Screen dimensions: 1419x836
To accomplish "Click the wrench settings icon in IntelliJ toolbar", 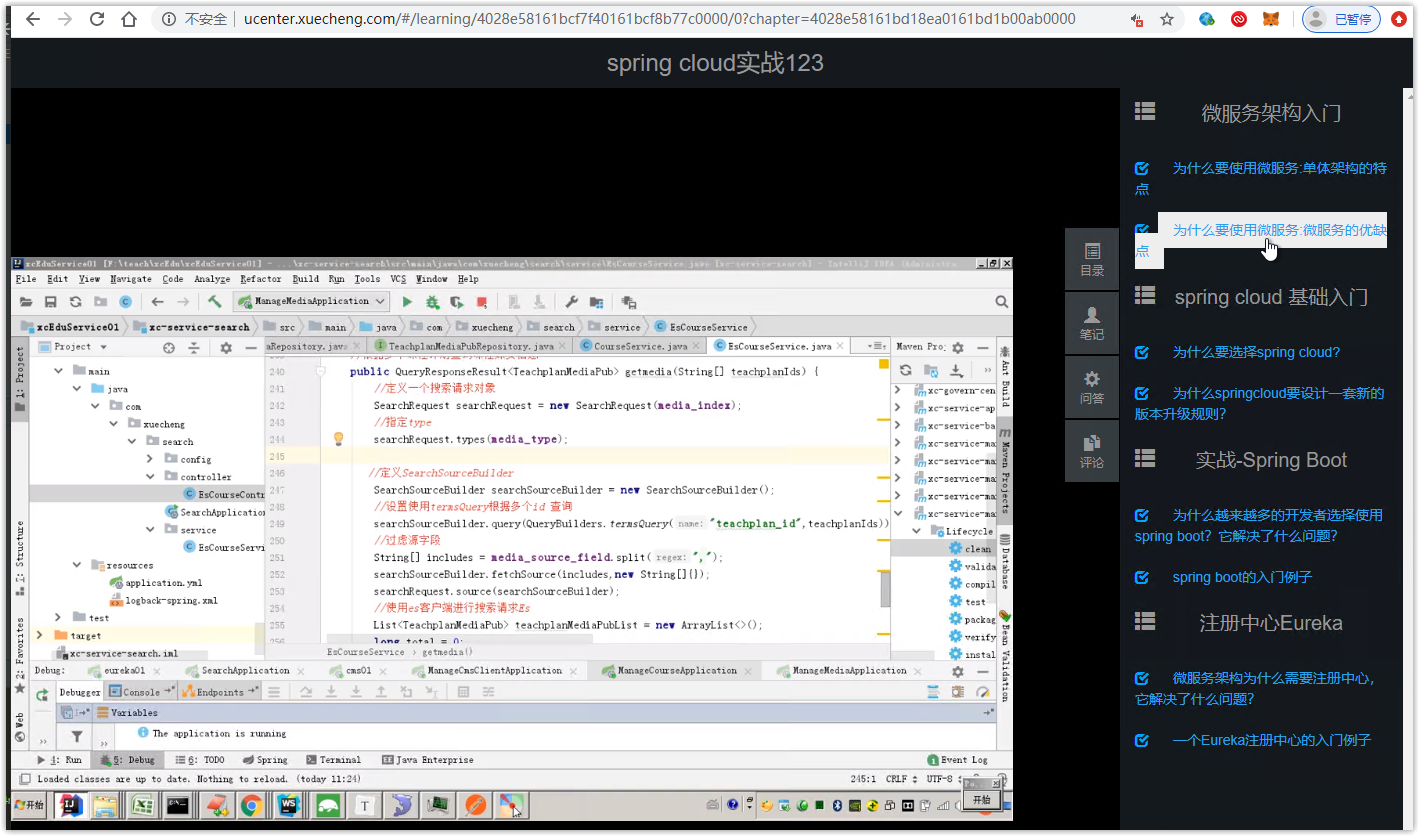I will (572, 301).
